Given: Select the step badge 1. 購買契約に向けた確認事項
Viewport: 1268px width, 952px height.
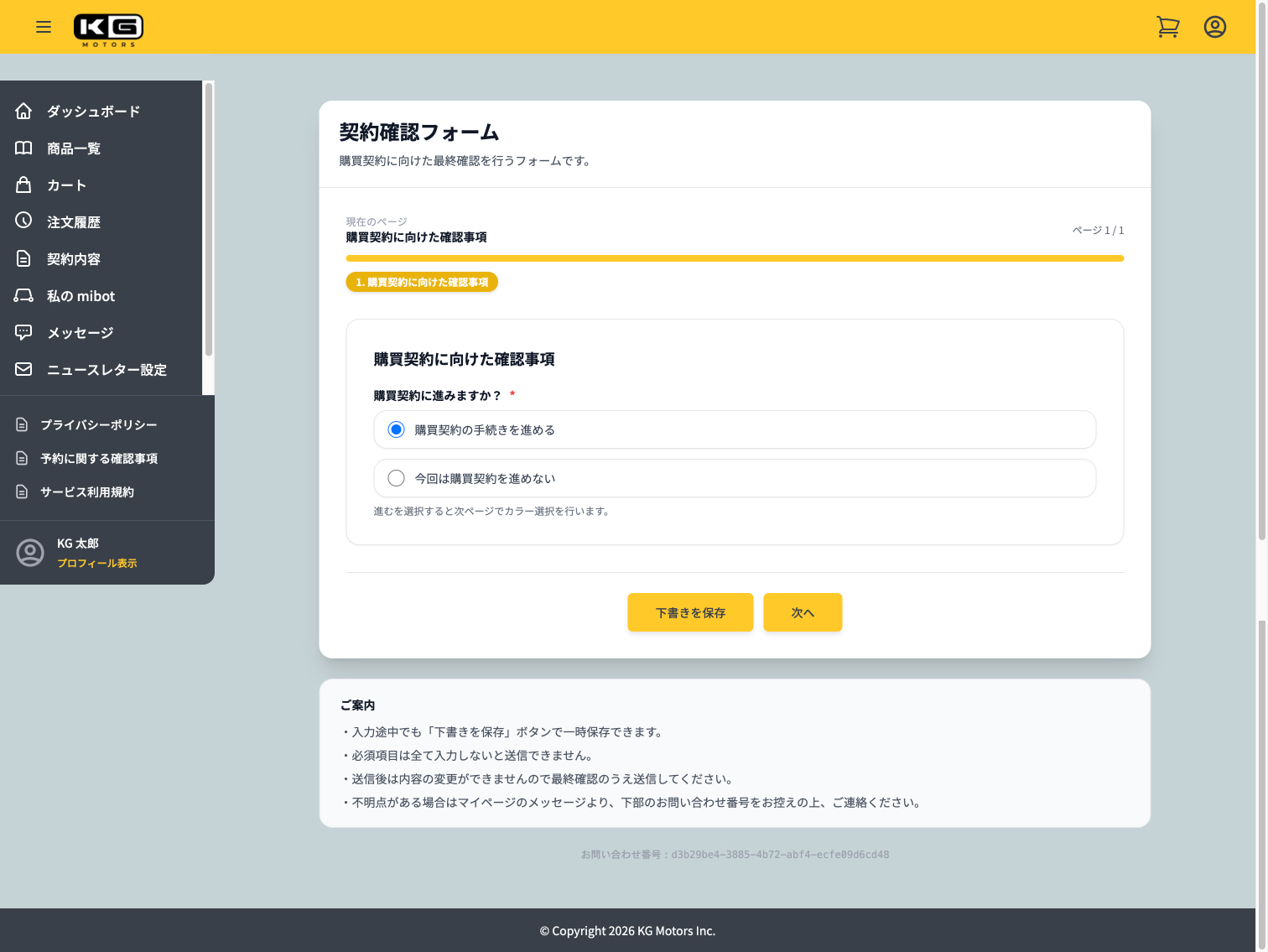Looking at the screenshot, I should coord(422,282).
